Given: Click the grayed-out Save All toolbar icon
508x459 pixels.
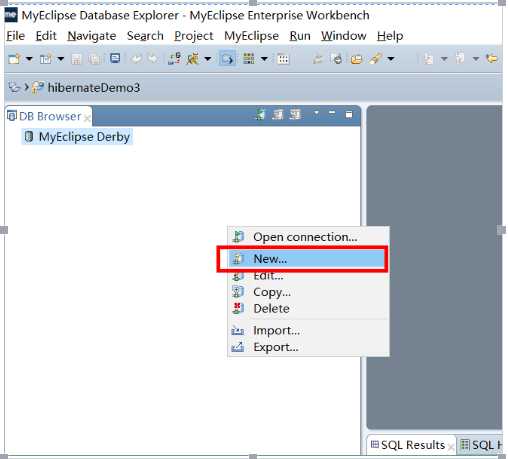Looking at the screenshot, I should coord(95,59).
